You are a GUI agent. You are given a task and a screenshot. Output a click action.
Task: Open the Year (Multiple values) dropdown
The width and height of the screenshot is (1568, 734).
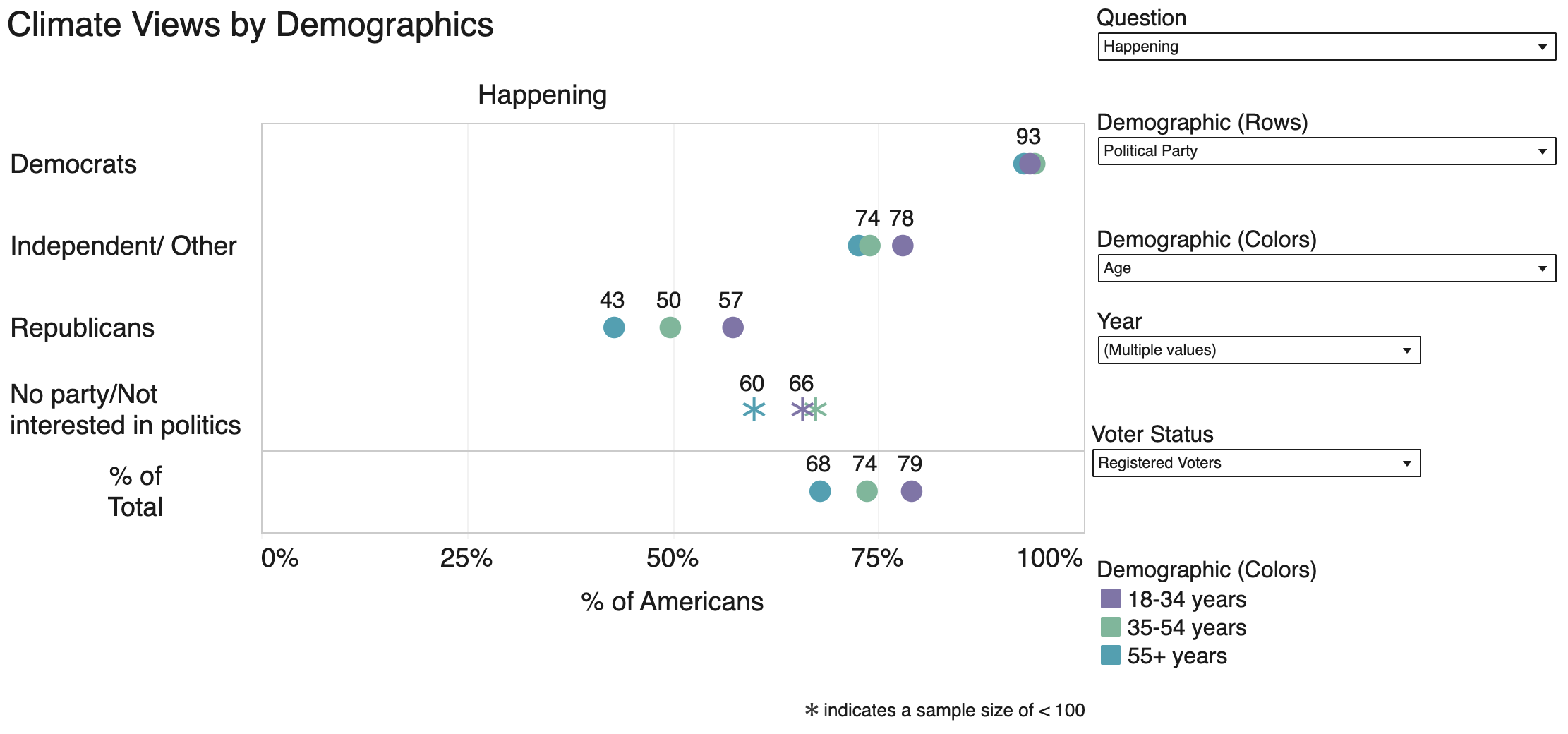1259,350
